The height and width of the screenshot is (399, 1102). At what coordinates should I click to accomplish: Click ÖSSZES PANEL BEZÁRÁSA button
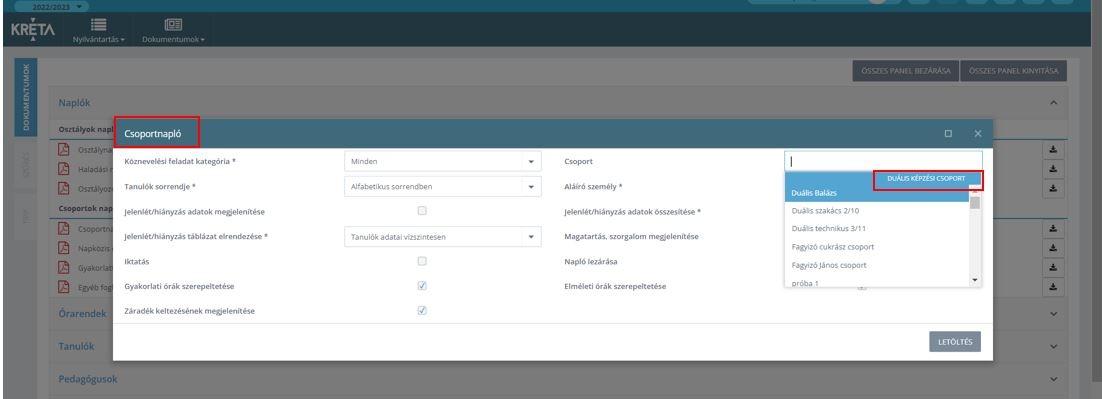pyautogui.click(x=905, y=71)
